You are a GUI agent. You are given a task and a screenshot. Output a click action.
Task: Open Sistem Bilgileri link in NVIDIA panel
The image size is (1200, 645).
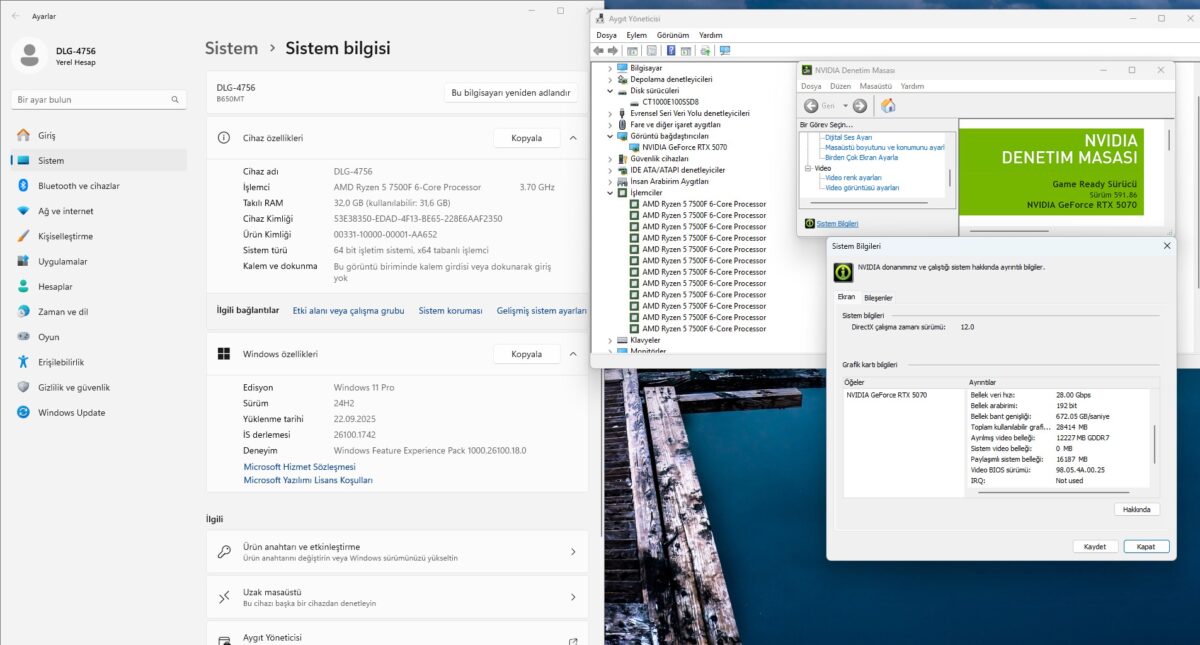(838, 224)
